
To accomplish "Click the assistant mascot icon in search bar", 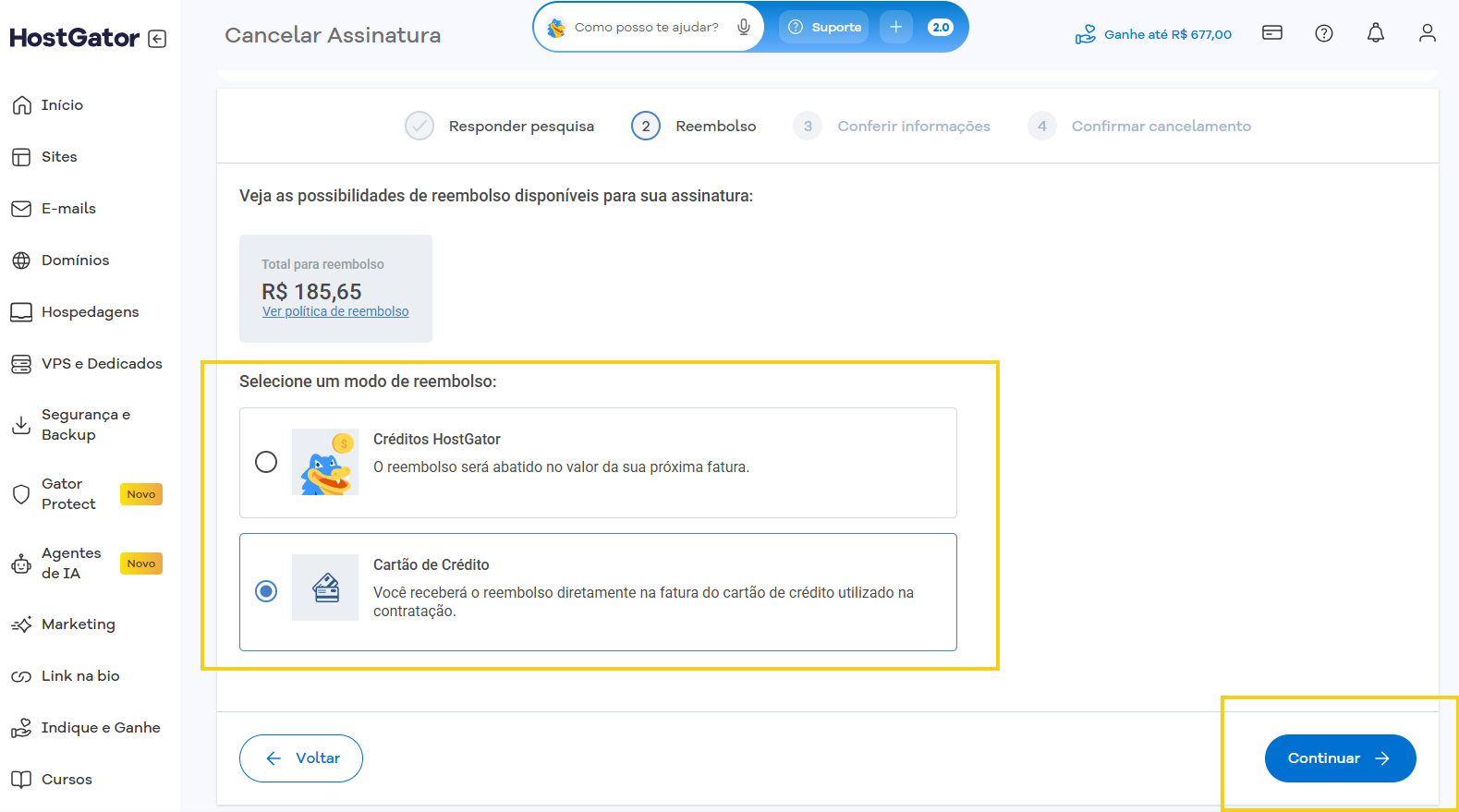I will [x=556, y=28].
